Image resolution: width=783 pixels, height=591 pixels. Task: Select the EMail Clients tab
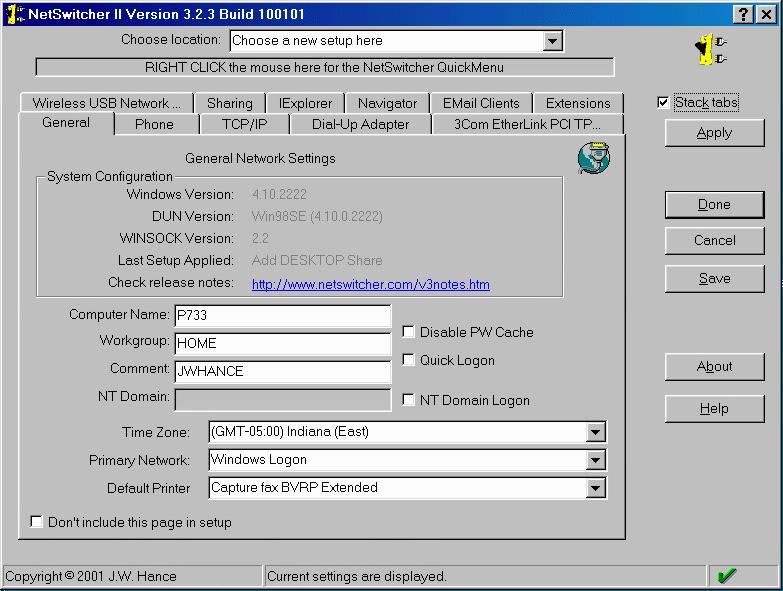tap(481, 103)
